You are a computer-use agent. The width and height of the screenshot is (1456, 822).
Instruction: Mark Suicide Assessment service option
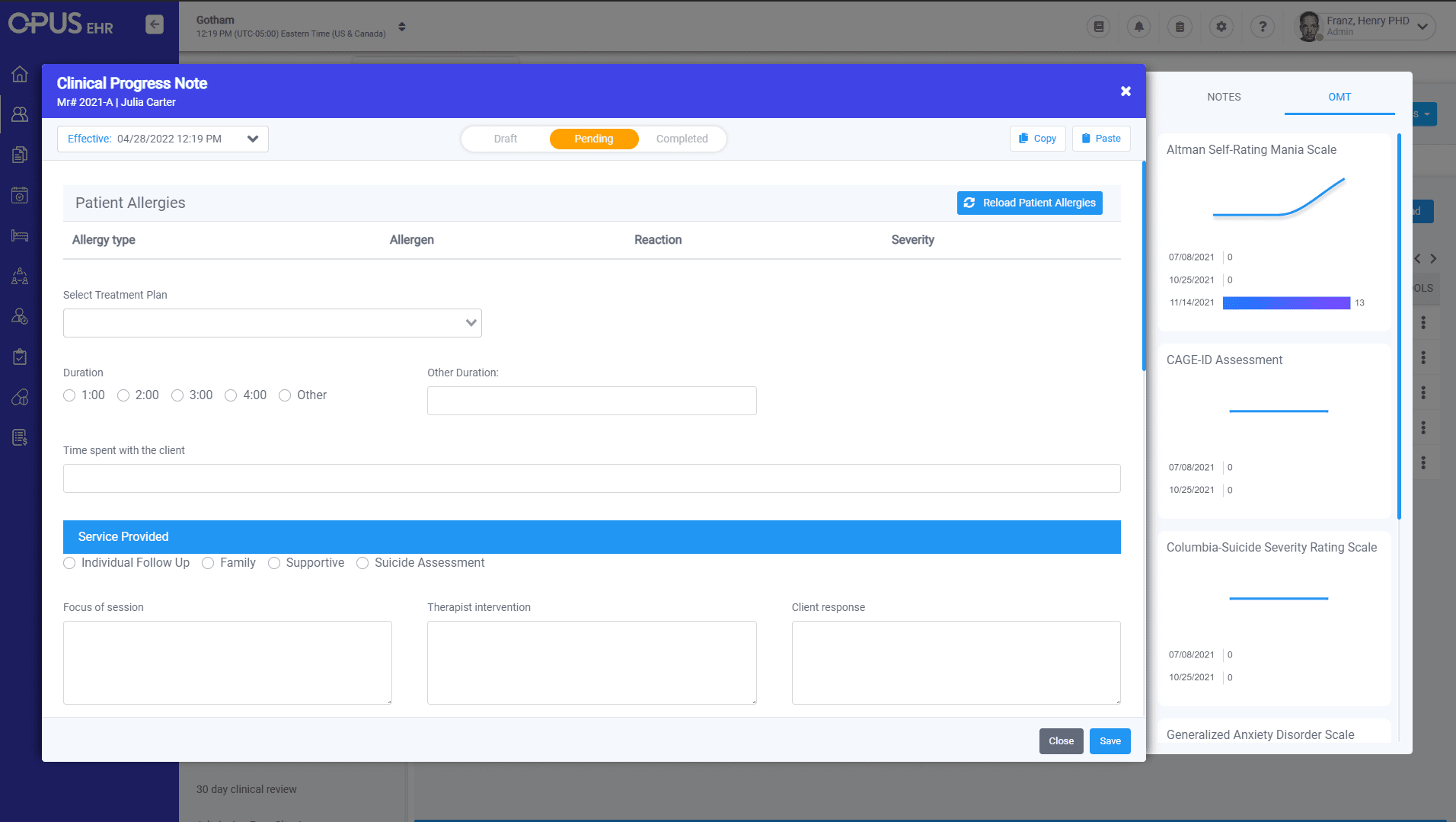pos(362,563)
